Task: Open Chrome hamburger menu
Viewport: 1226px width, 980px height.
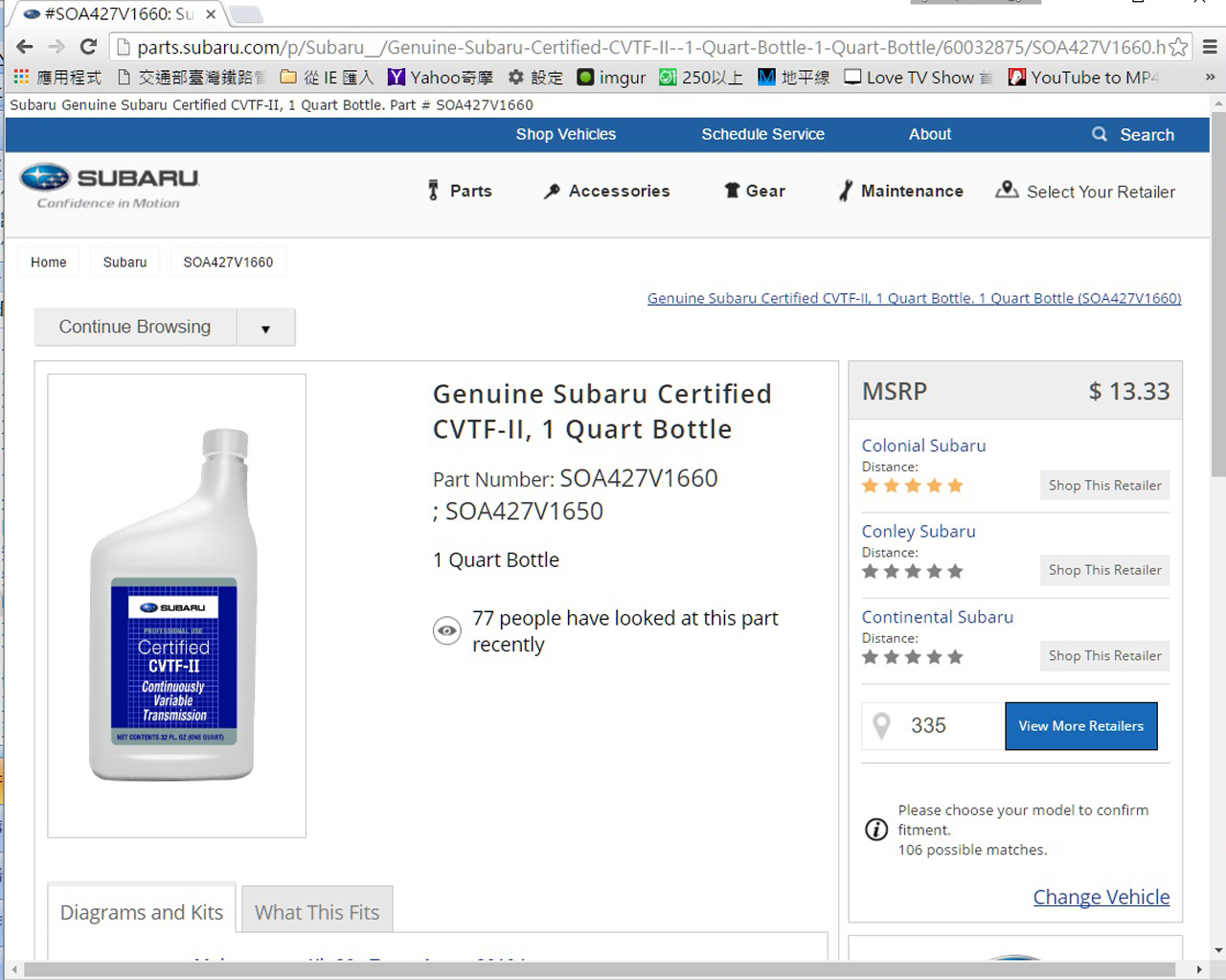Action: [1210, 46]
